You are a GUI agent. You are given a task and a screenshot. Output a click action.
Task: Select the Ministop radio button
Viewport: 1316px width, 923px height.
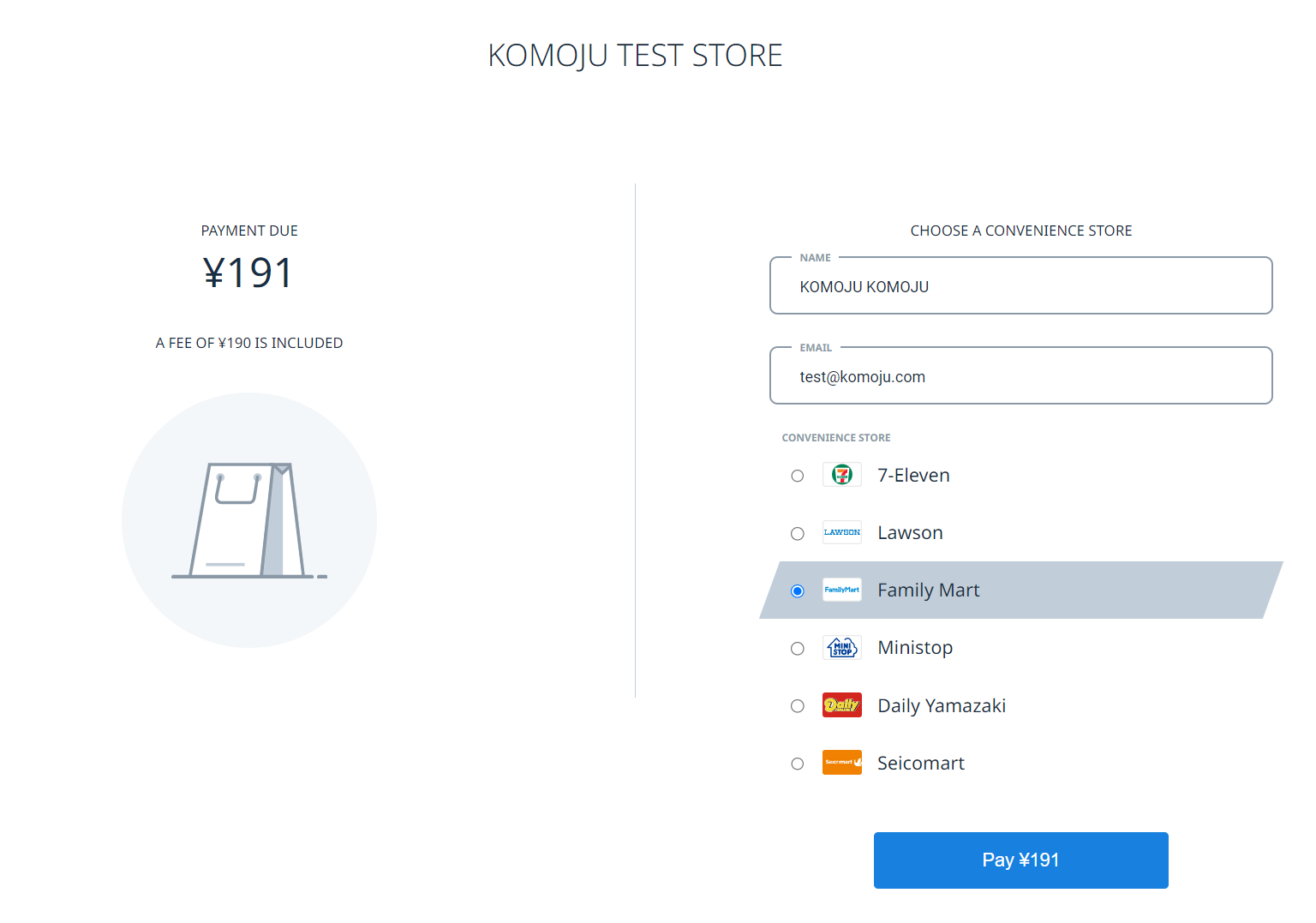coord(798,649)
